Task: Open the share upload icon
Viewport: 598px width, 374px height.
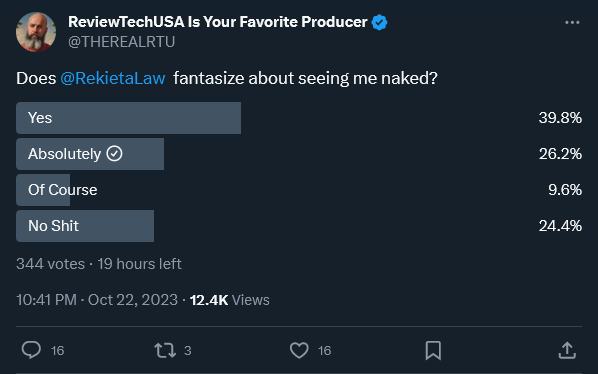Action: tap(567, 350)
